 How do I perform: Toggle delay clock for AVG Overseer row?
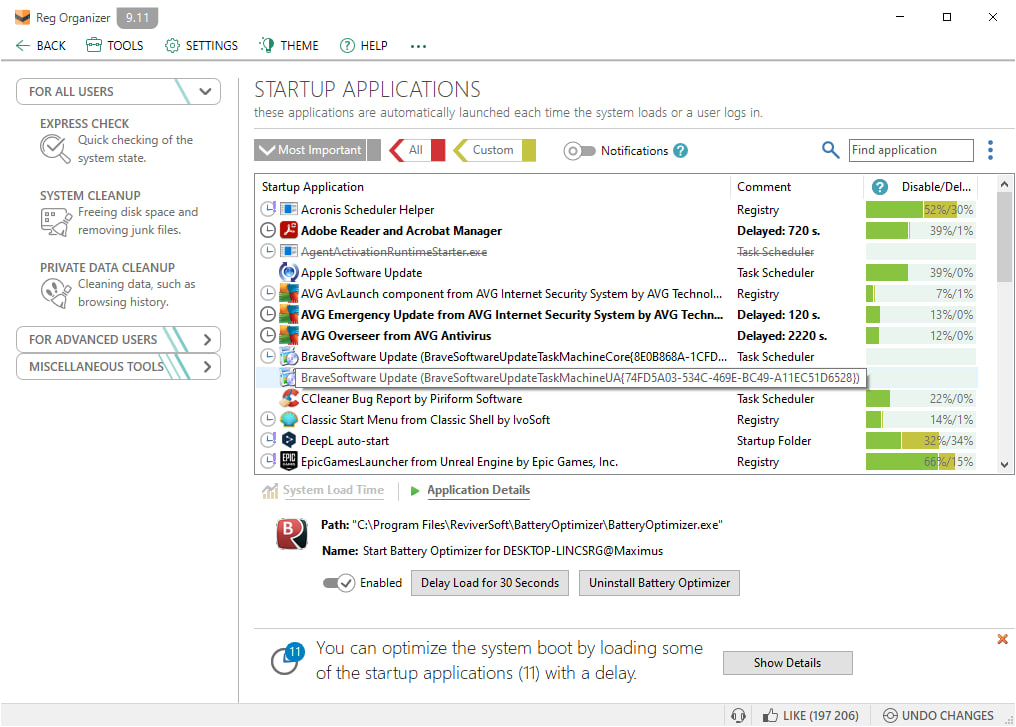coord(268,335)
